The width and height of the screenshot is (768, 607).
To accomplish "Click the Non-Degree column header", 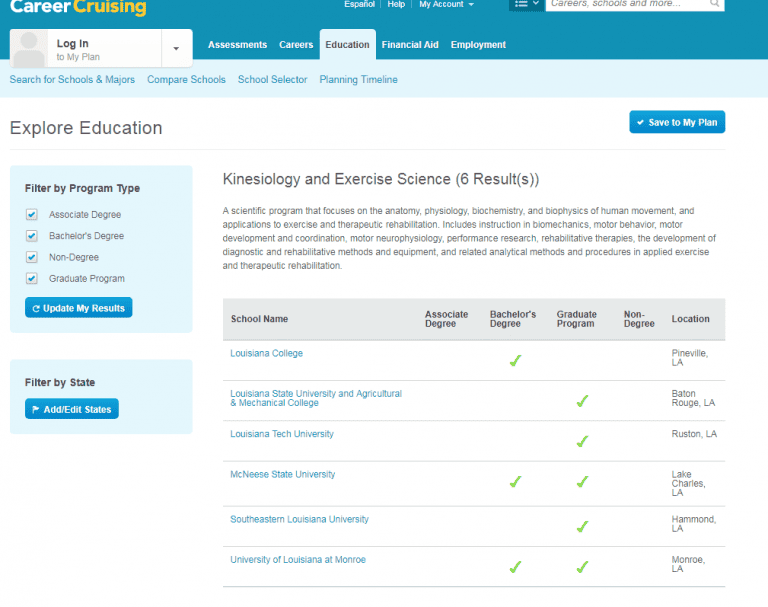I will (x=639, y=319).
